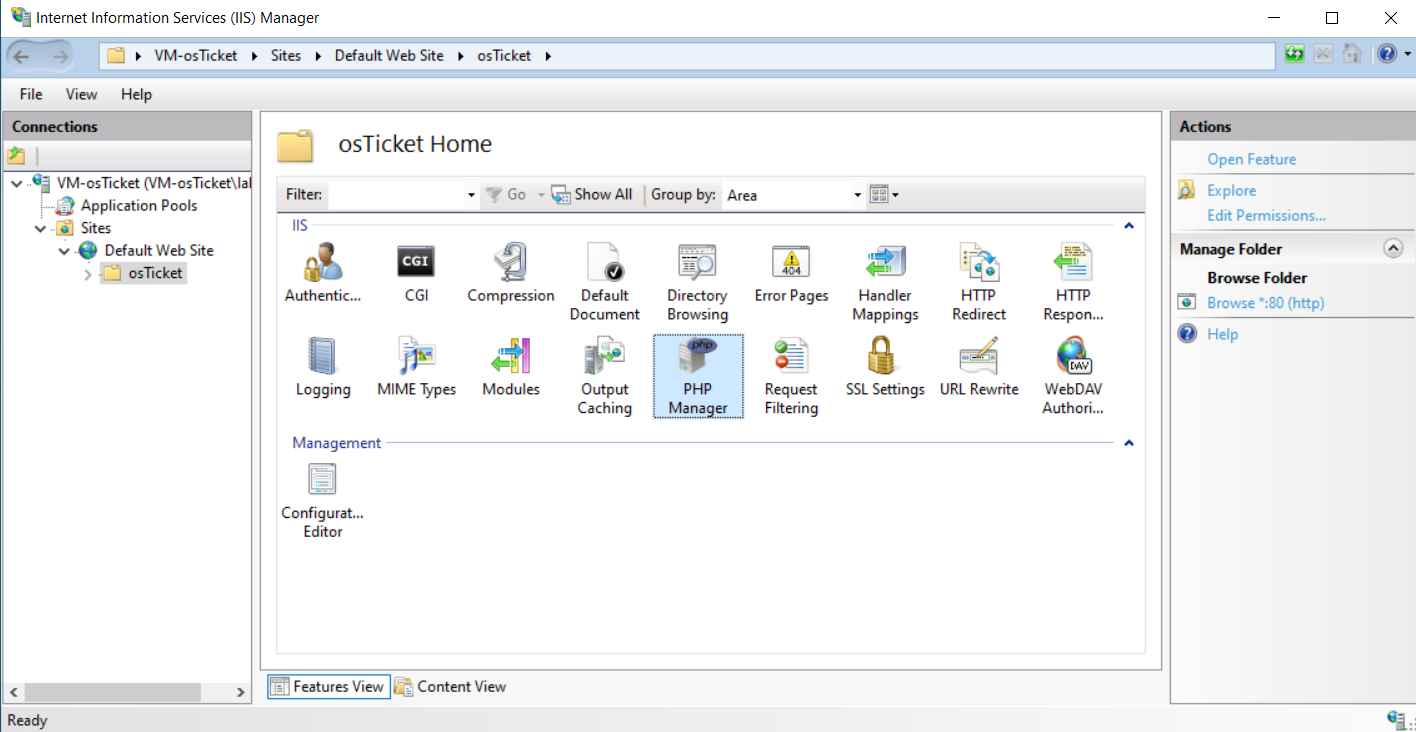The width and height of the screenshot is (1416, 732).
Task: Select Default Web Site tree item
Action: tap(159, 250)
